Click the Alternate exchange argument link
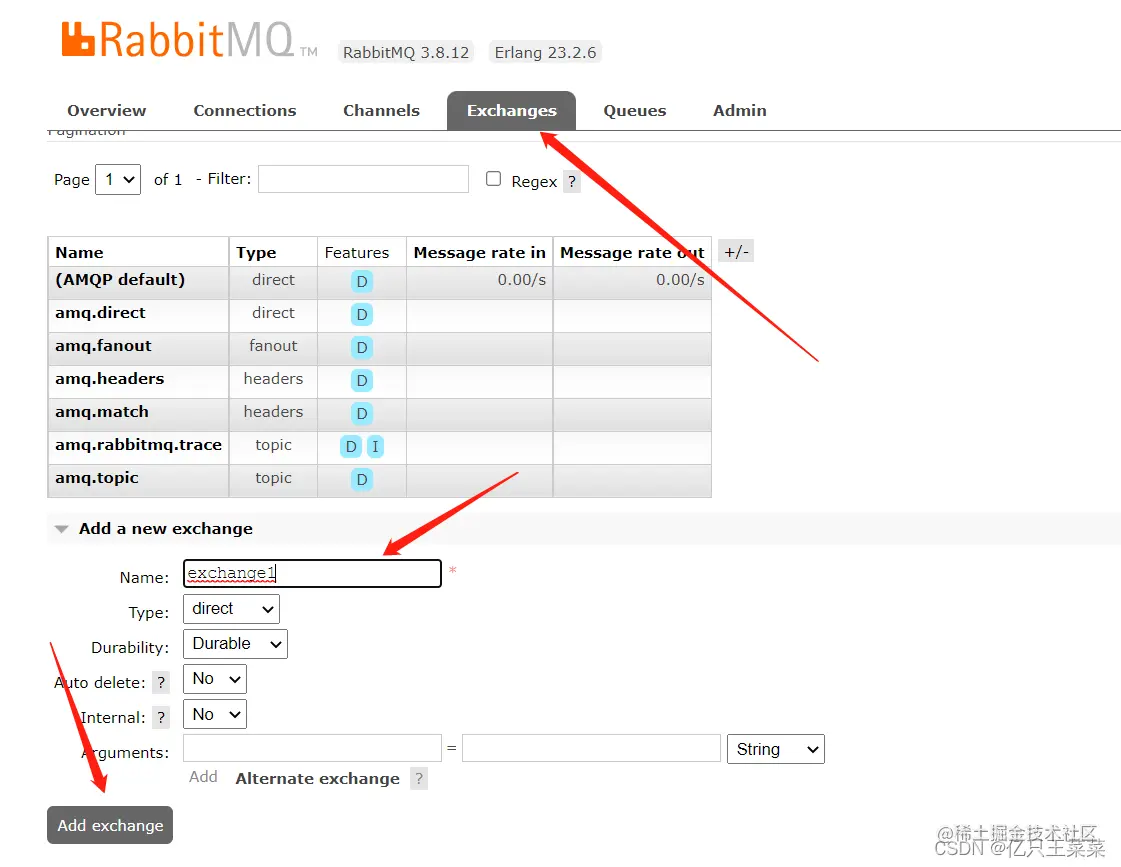Screen dimensions: 1121x867 pos(317,778)
